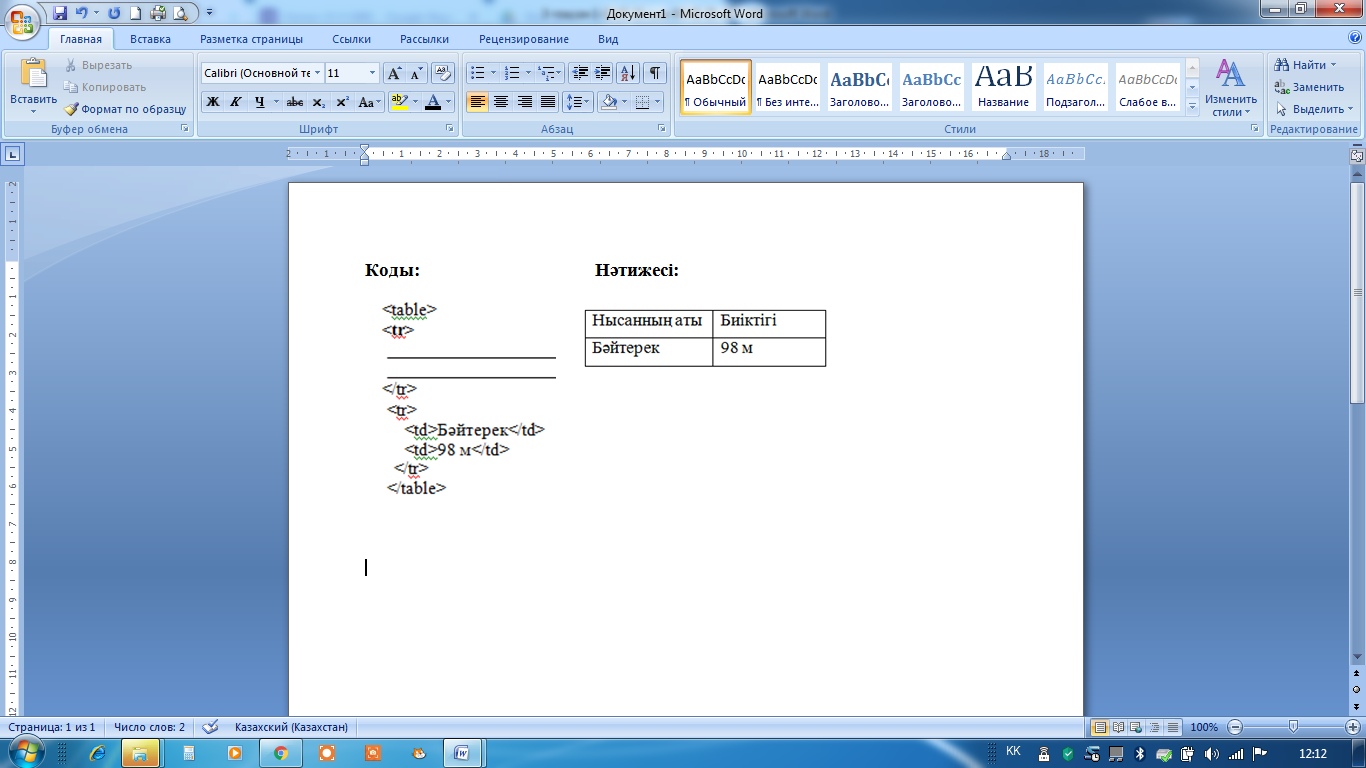Open the Вставка tab
Viewport: 1366px width, 768px height.
click(150, 39)
